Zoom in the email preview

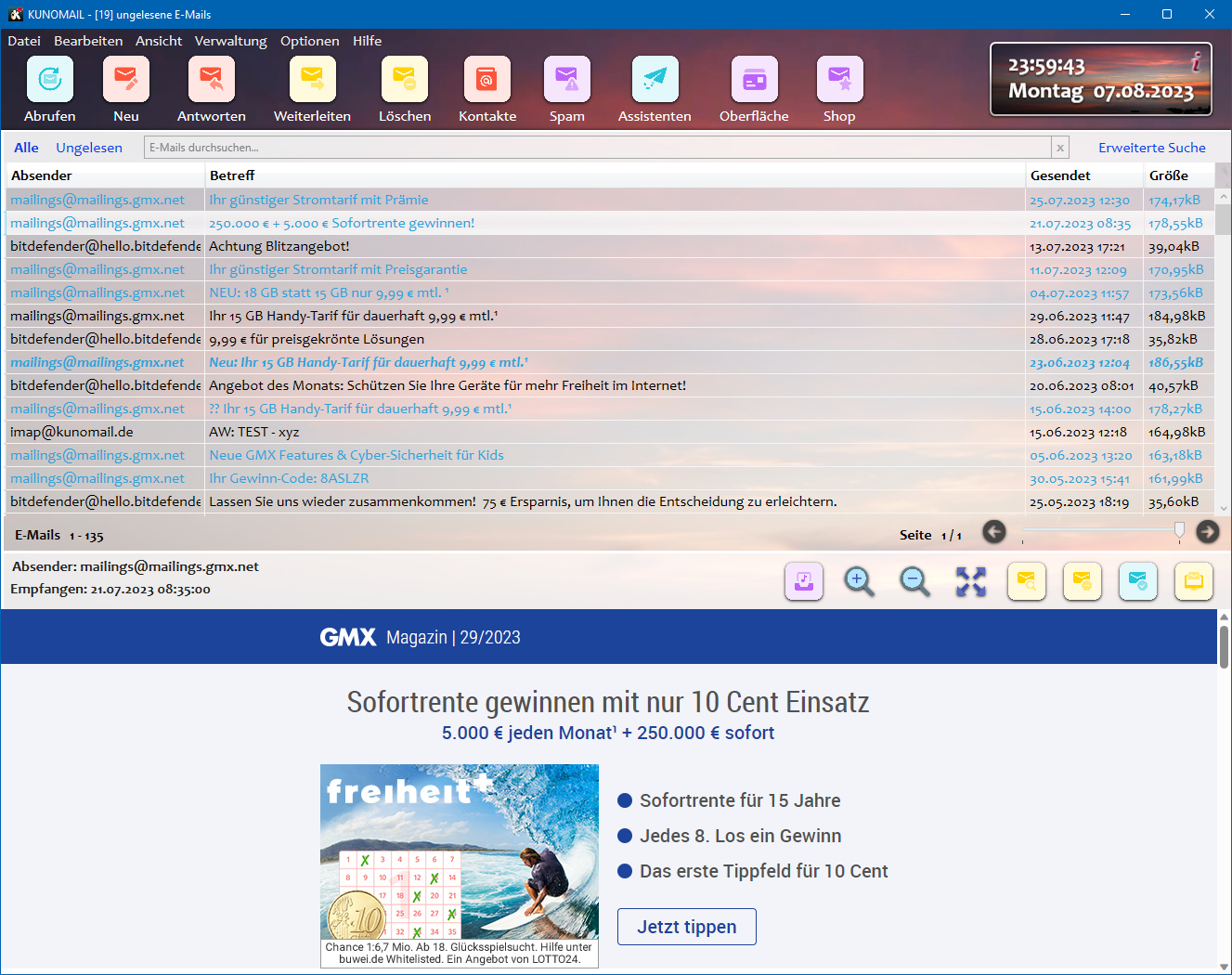[x=860, y=582]
